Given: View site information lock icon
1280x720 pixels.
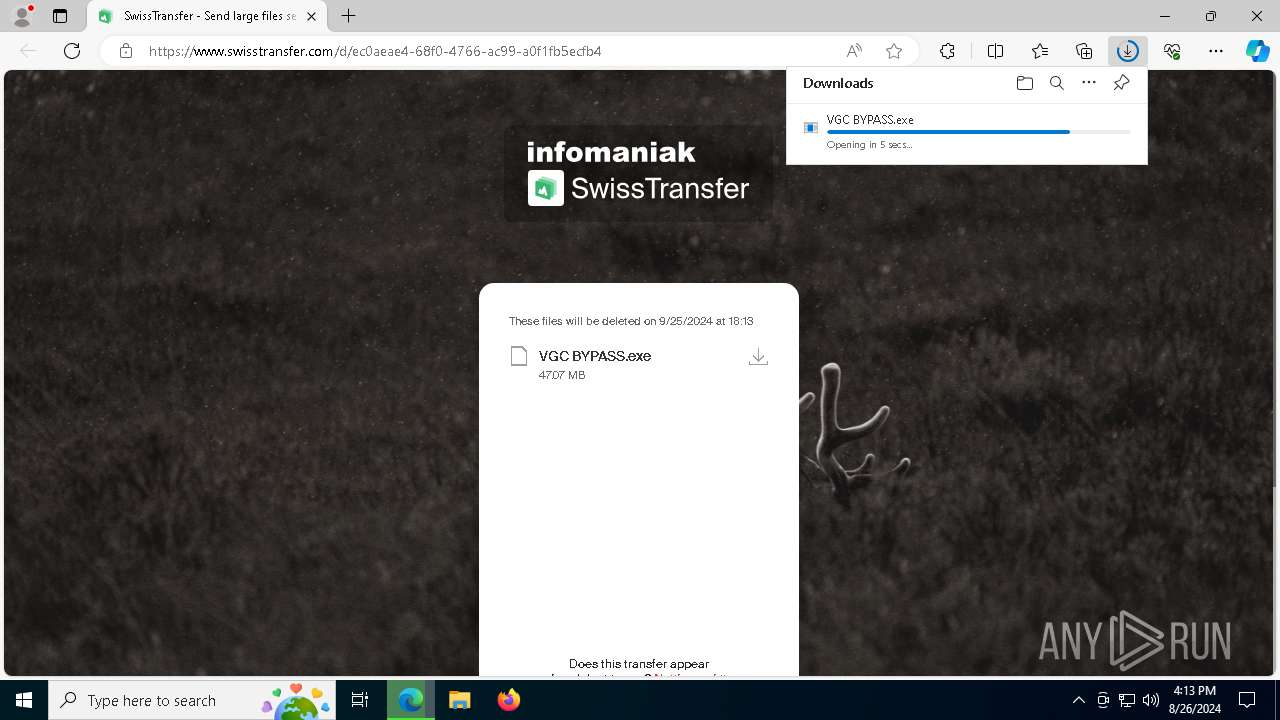Looking at the screenshot, I should (126, 51).
